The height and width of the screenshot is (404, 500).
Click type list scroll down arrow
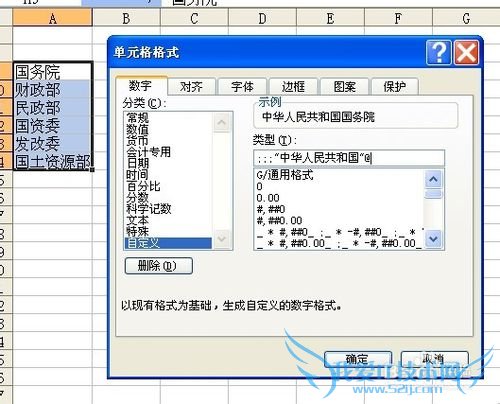[x=433, y=239]
